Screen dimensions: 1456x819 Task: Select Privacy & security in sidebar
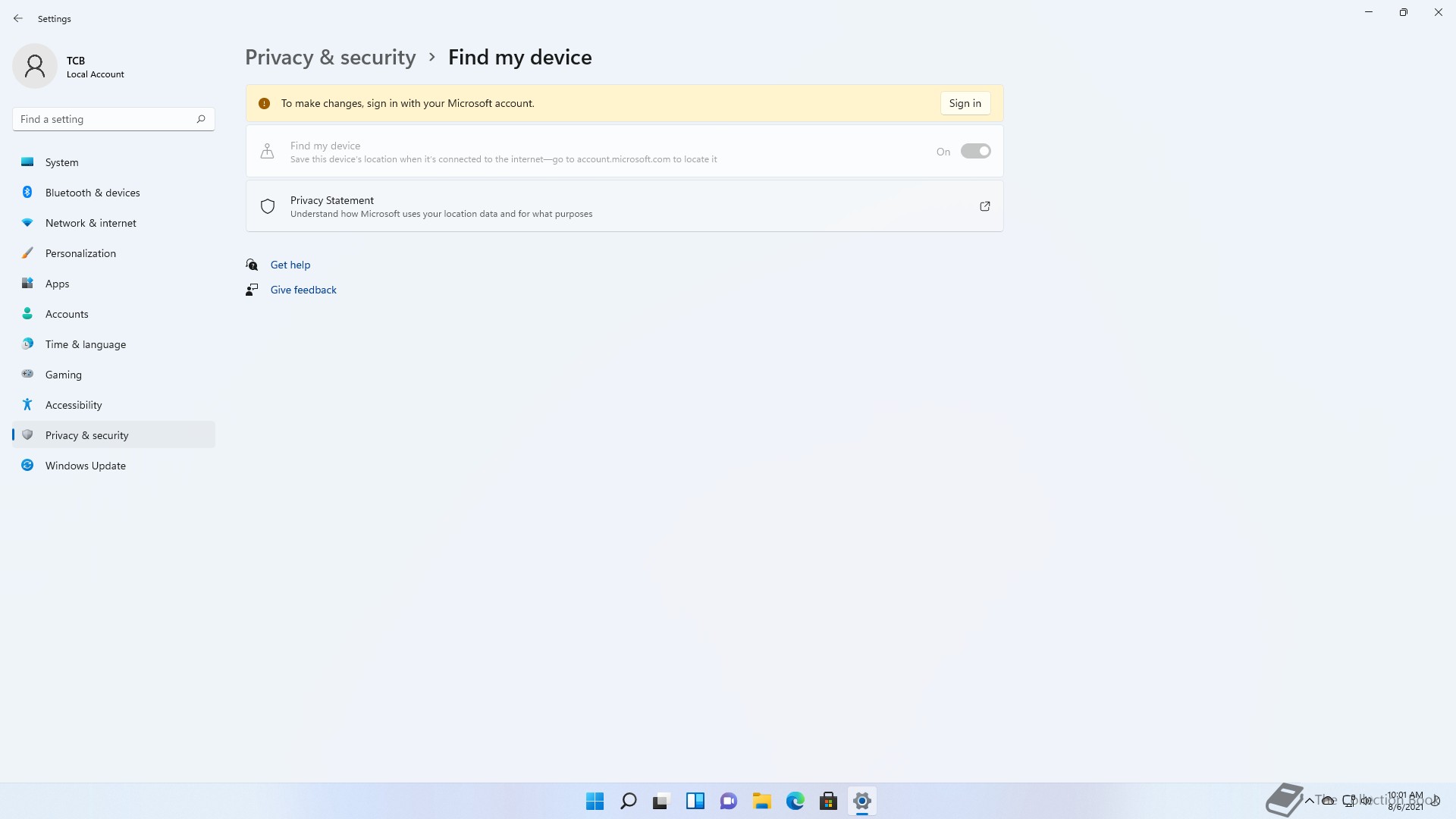pyautogui.click(x=114, y=435)
